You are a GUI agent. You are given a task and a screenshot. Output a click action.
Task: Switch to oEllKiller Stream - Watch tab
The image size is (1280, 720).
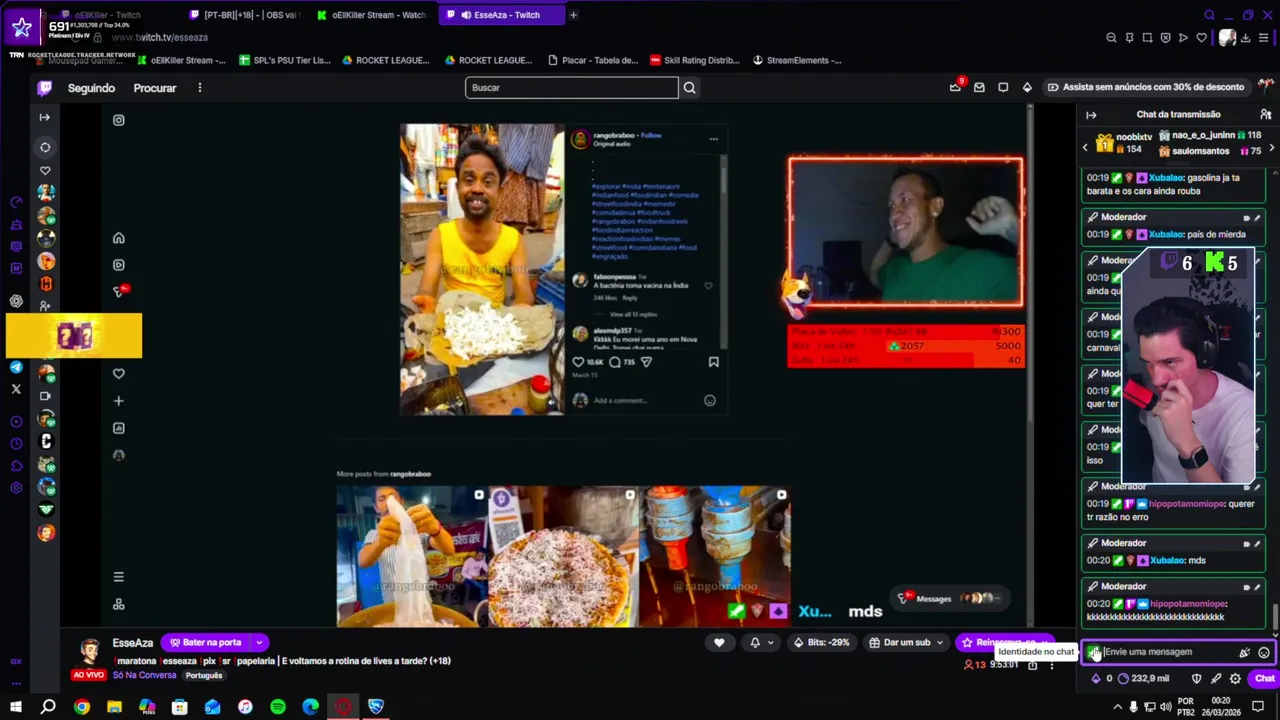pyautogui.click(x=372, y=15)
